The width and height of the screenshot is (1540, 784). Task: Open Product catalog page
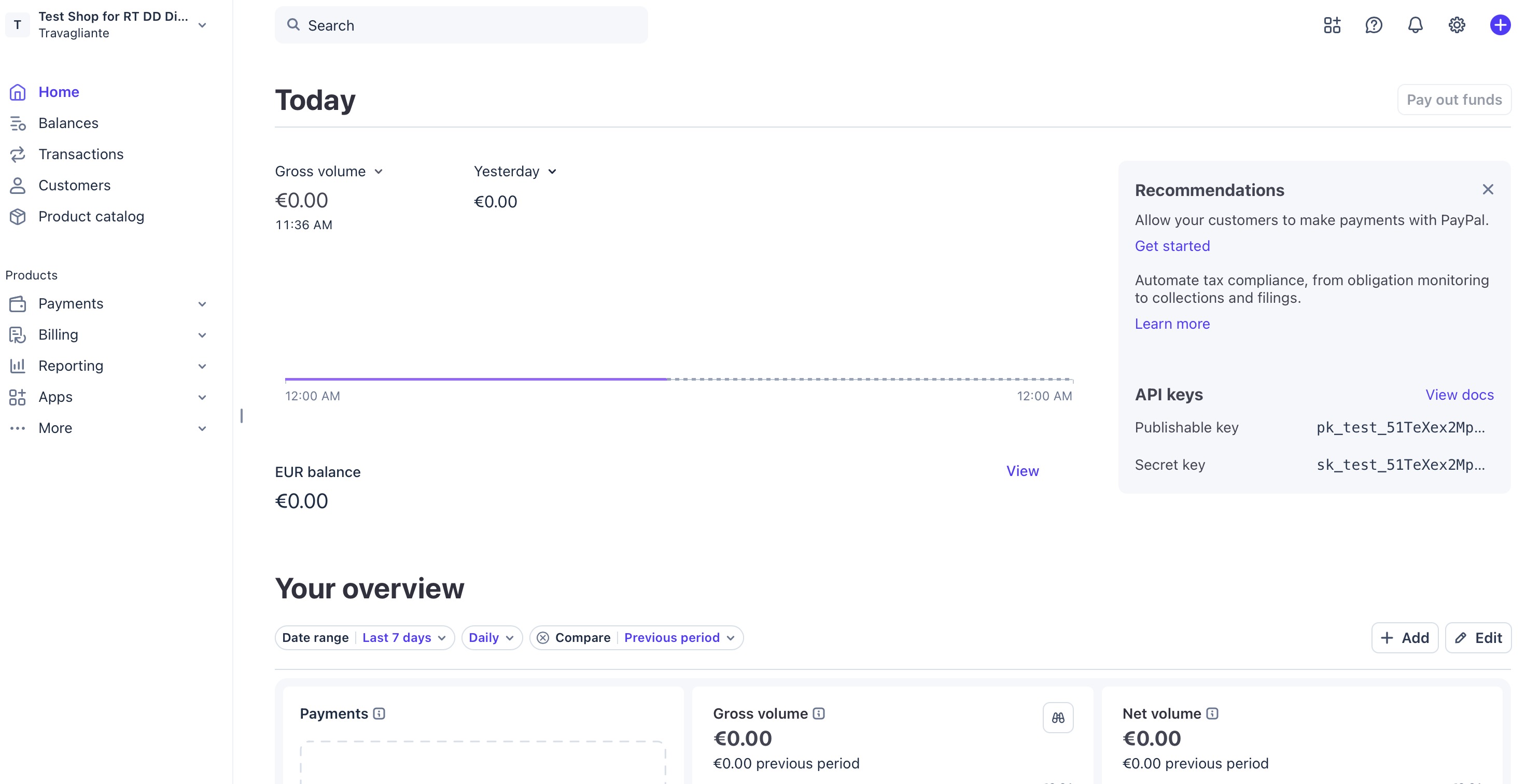(x=91, y=217)
